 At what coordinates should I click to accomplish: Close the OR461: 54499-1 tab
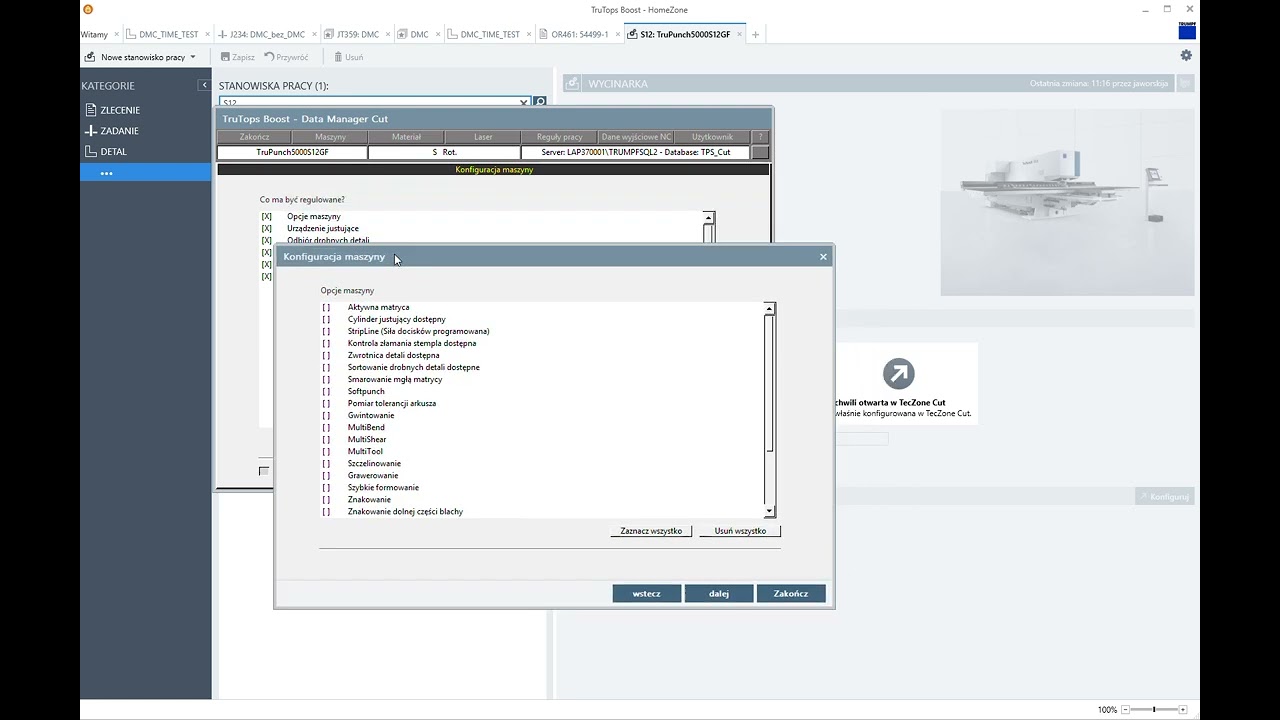point(618,34)
